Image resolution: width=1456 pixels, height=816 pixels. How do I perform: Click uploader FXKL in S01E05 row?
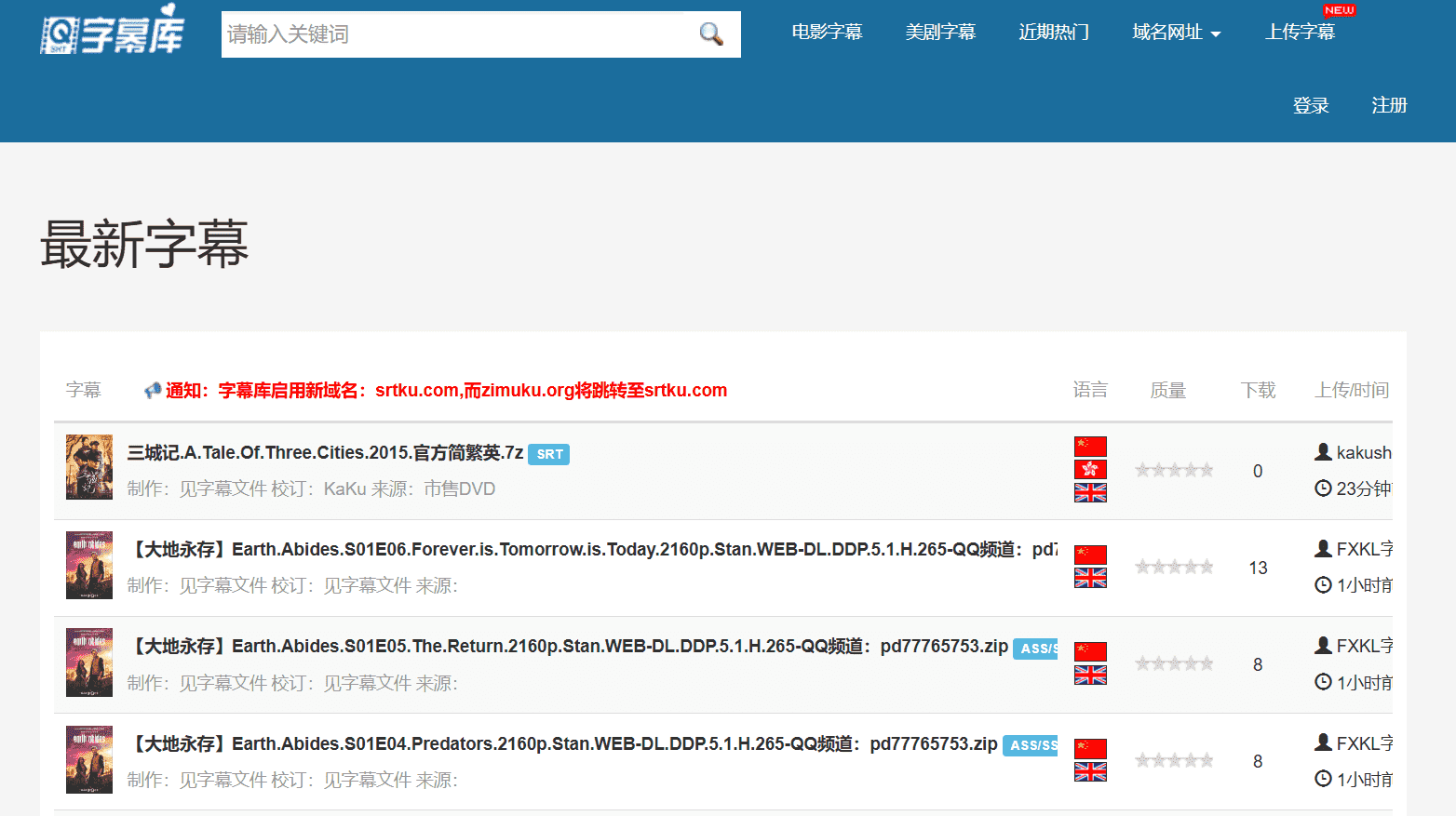click(1365, 647)
